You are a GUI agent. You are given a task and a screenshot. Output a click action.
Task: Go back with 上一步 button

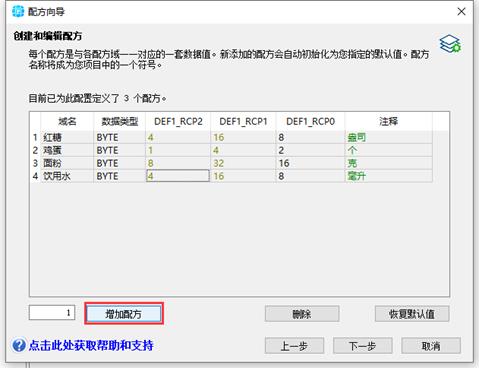294,346
